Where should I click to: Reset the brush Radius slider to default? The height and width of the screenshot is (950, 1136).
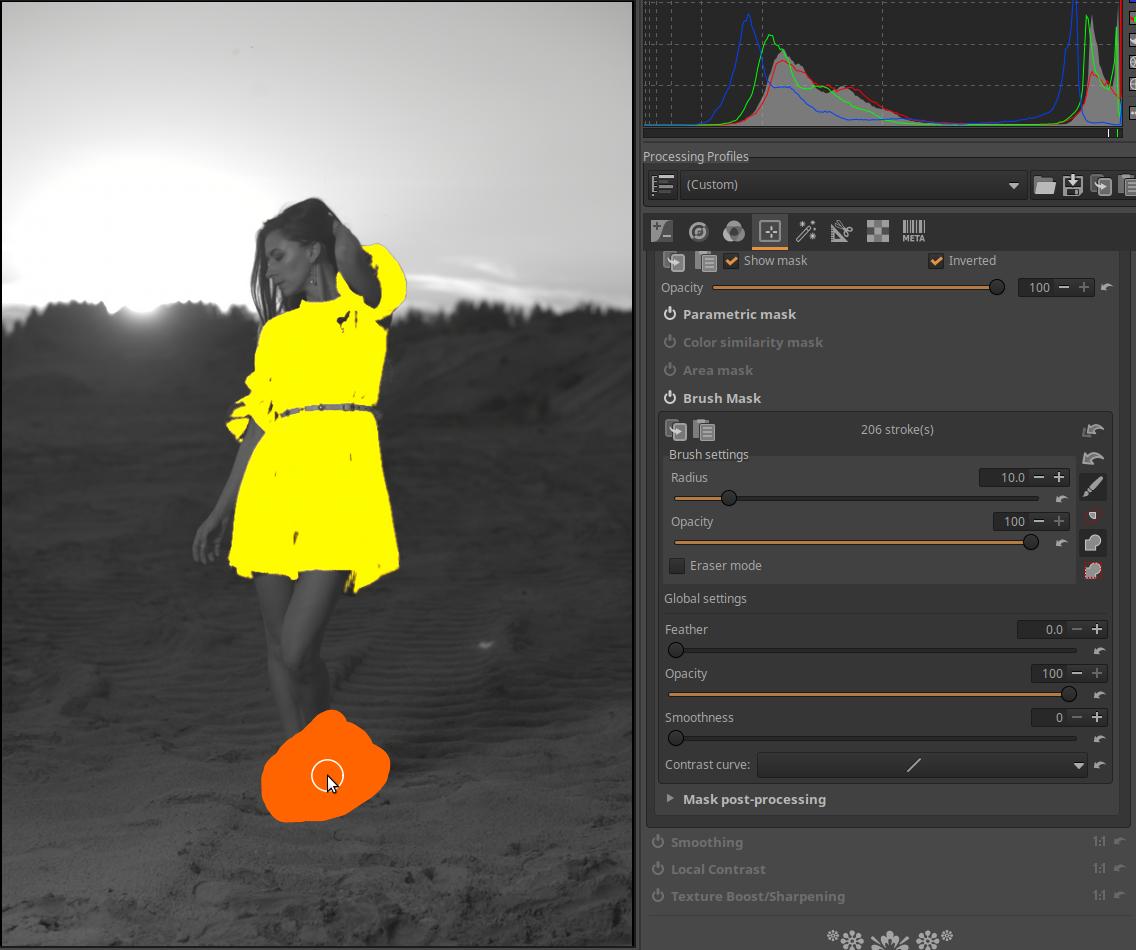click(x=1061, y=499)
